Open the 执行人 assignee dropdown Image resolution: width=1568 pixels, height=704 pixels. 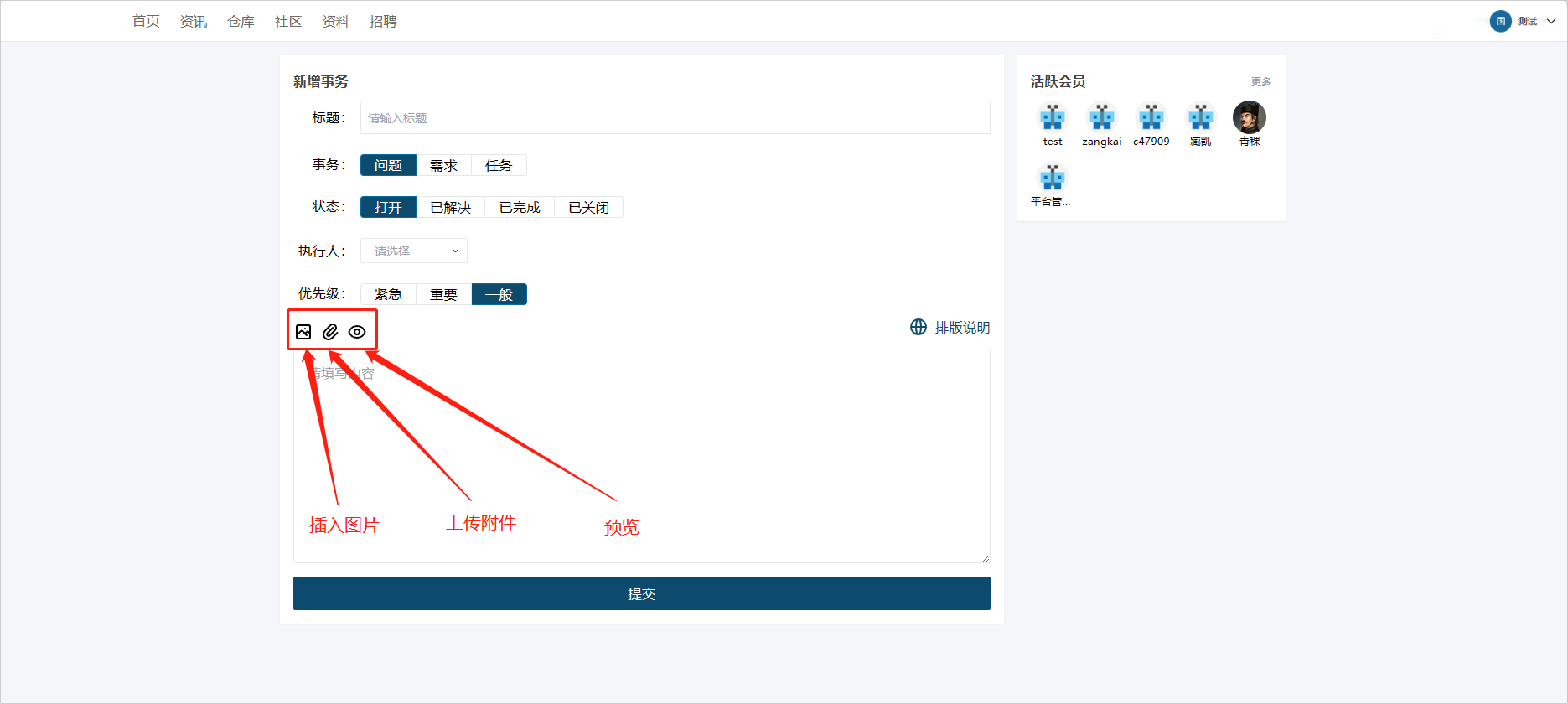414,251
